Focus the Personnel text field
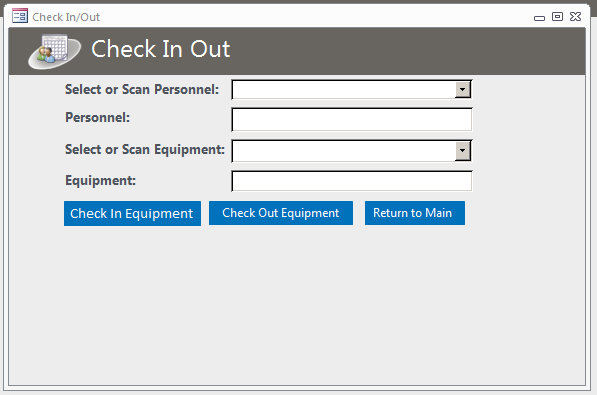Screen dimensions: 597x395 point(352,120)
